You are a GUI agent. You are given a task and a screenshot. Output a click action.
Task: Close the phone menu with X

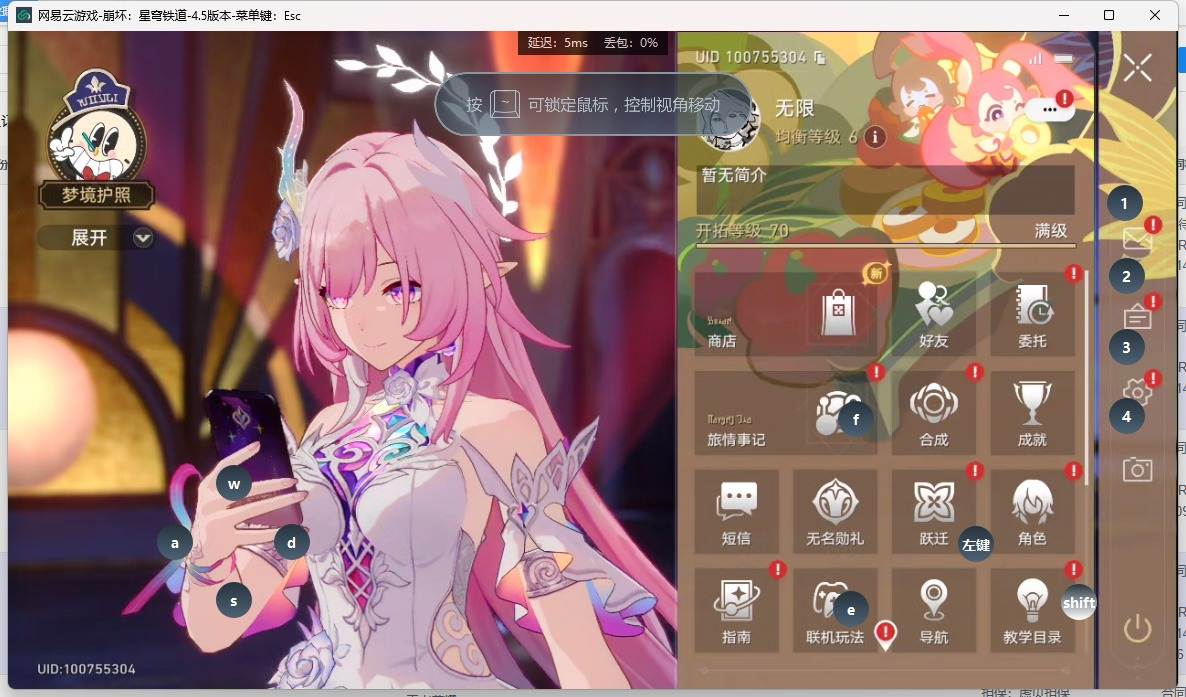point(1138,68)
